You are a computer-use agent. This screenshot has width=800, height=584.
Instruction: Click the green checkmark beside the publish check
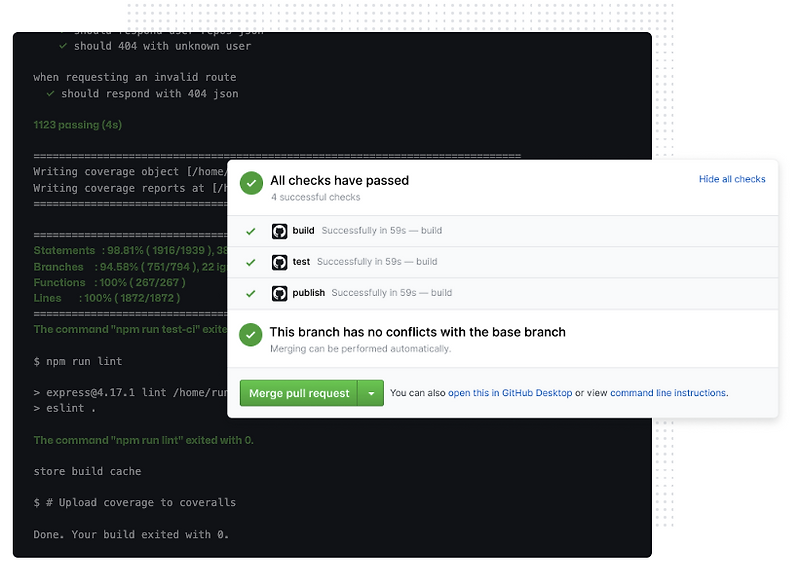coord(251,293)
